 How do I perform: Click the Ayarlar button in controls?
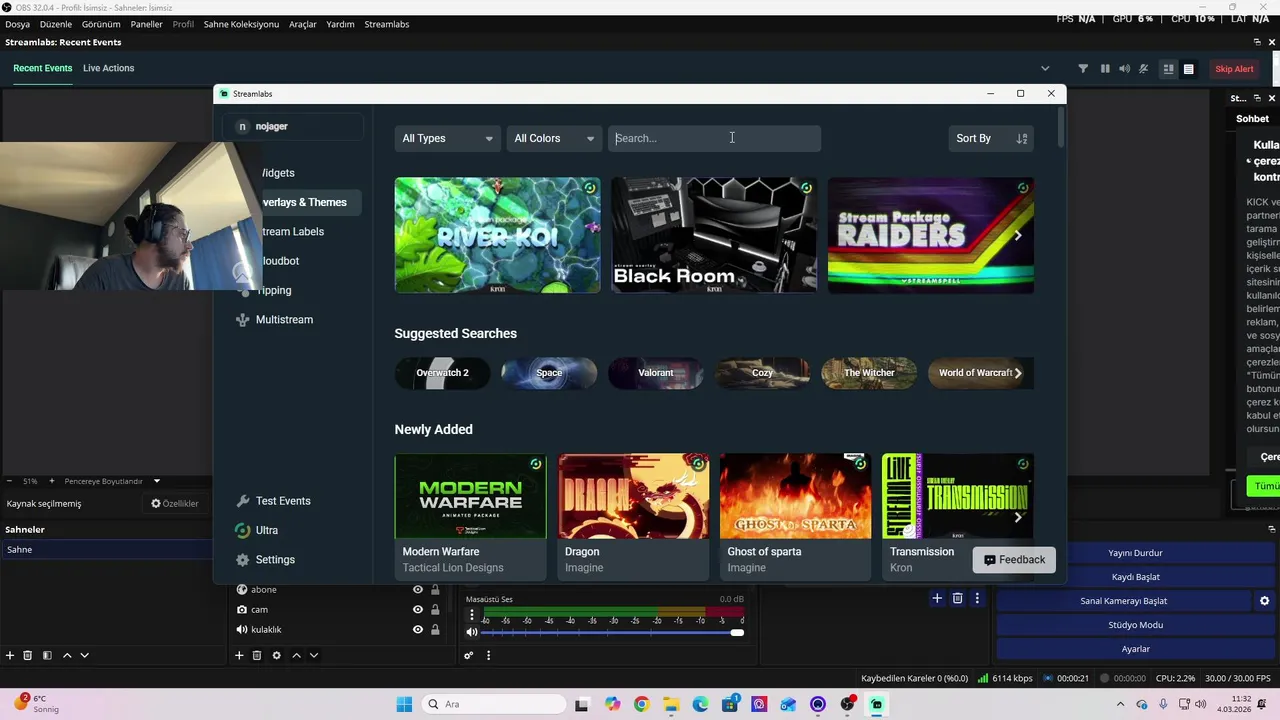coord(1135,649)
